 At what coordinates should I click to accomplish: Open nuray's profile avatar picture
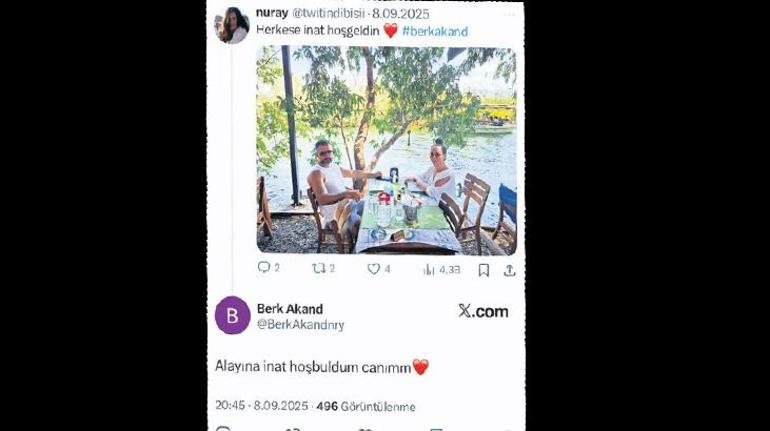pyautogui.click(x=232, y=25)
